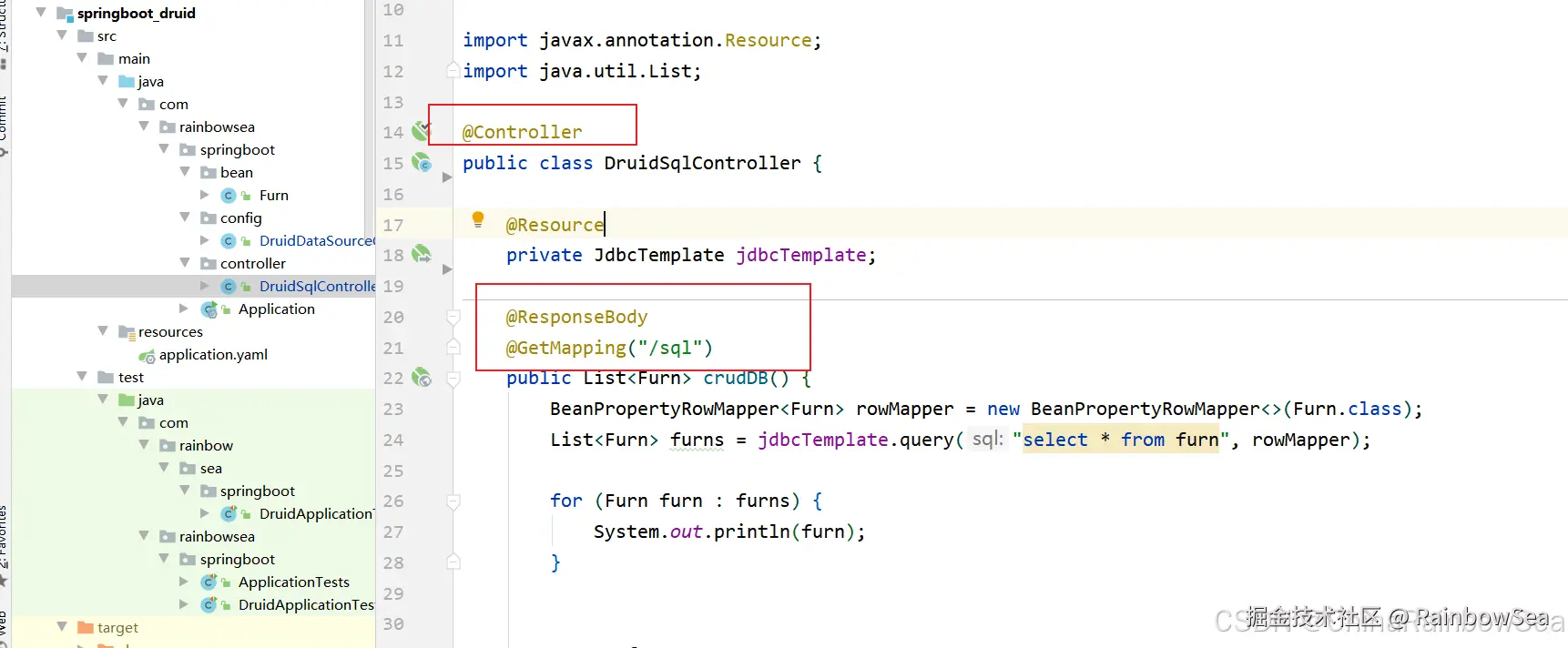Open ApplicationTests class
Viewport: 1568px width, 648px height.
click(x=293, y=582)
